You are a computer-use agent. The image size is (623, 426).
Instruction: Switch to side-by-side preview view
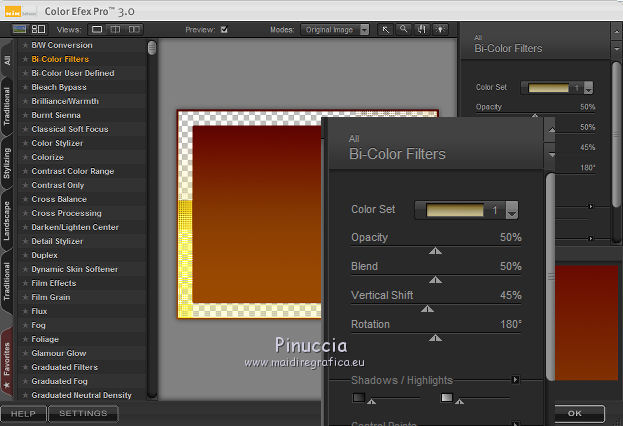(135, 30)
